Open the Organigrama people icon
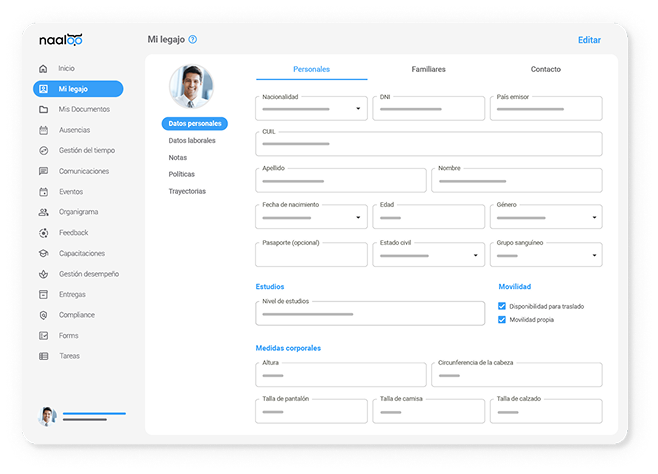The image size is (658, 474). pyautogui.click(x=43, y=212)
